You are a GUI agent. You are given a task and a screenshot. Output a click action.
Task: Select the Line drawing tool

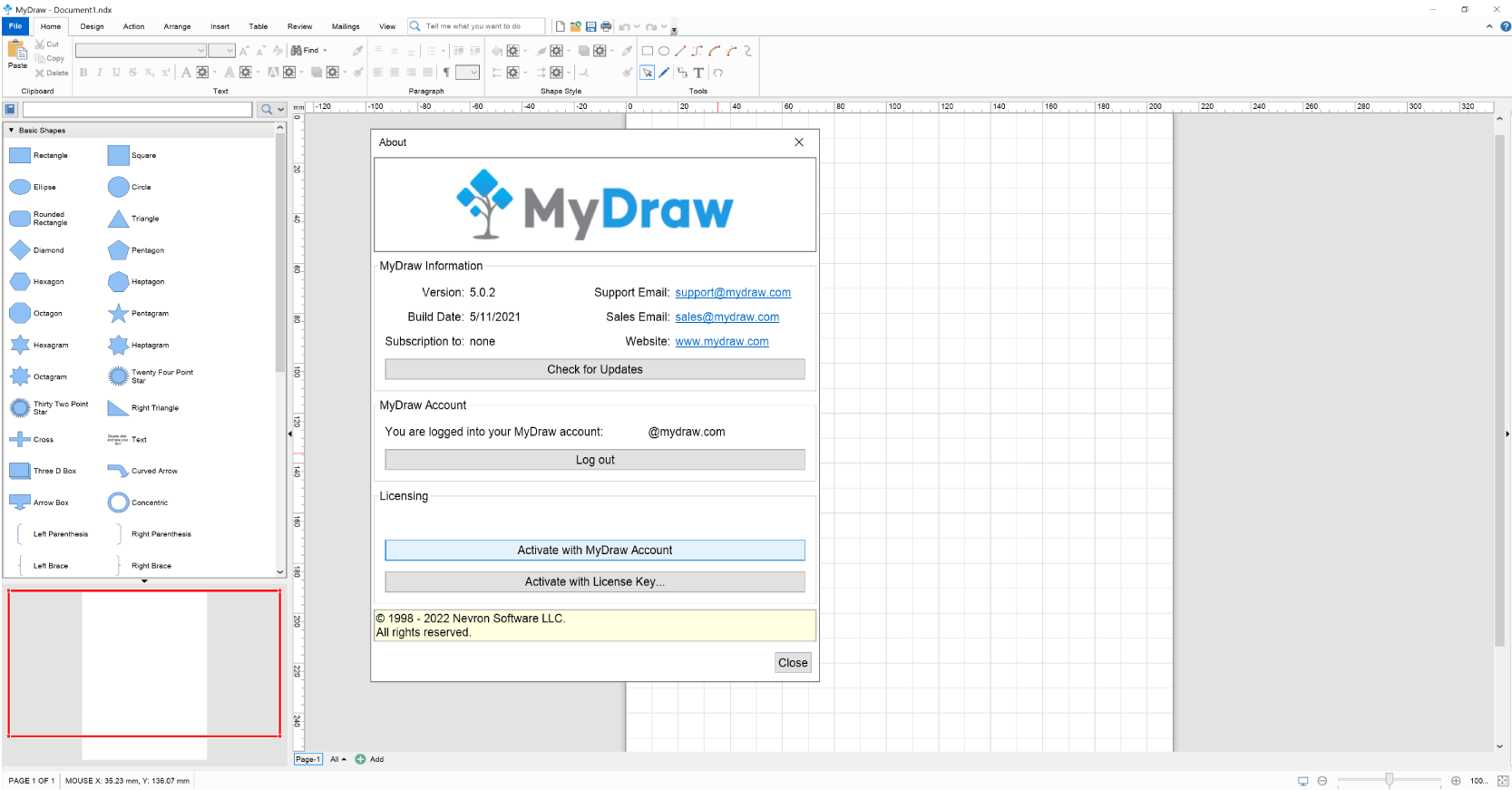680,51
